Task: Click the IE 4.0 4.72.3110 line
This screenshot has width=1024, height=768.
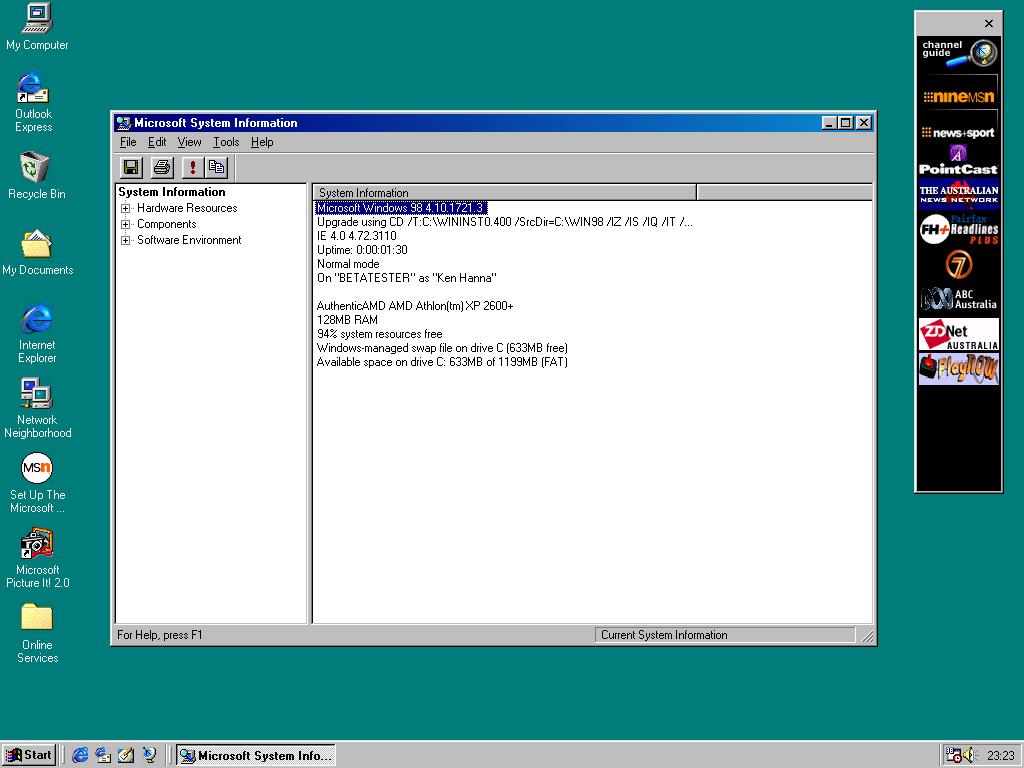Action: coord(357,236)
